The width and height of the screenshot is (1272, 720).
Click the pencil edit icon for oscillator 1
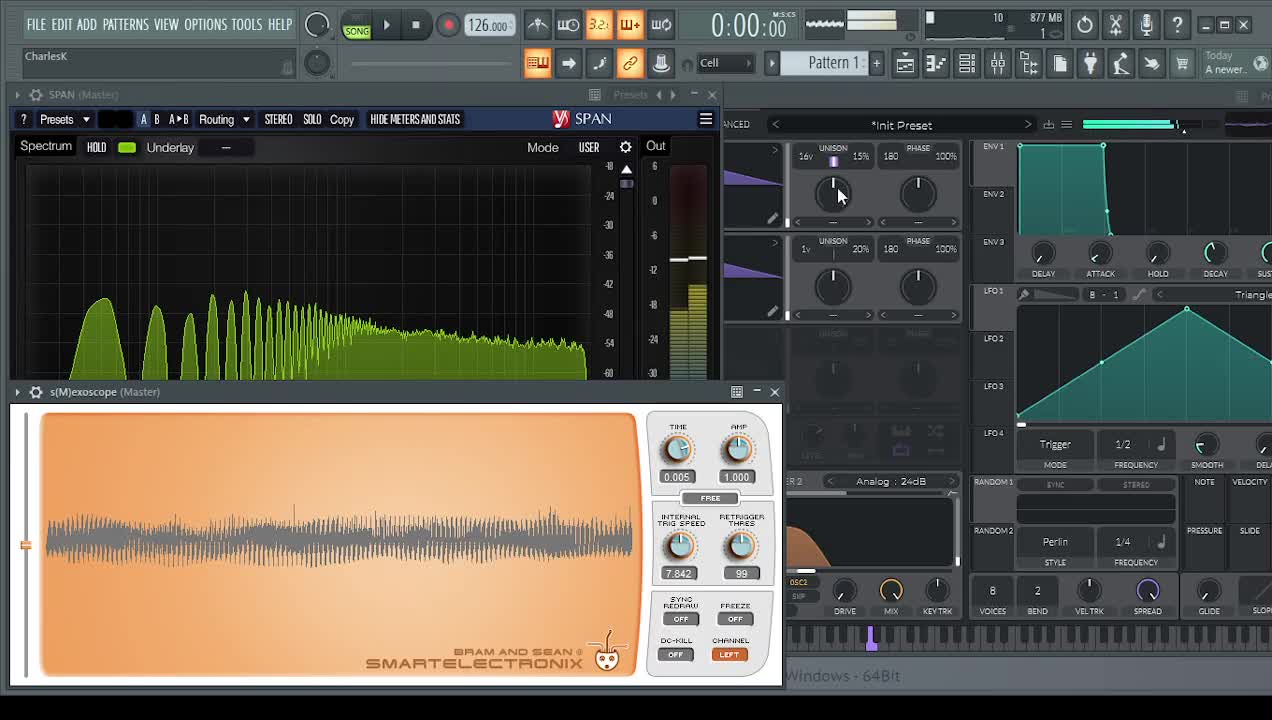[772, 218]
